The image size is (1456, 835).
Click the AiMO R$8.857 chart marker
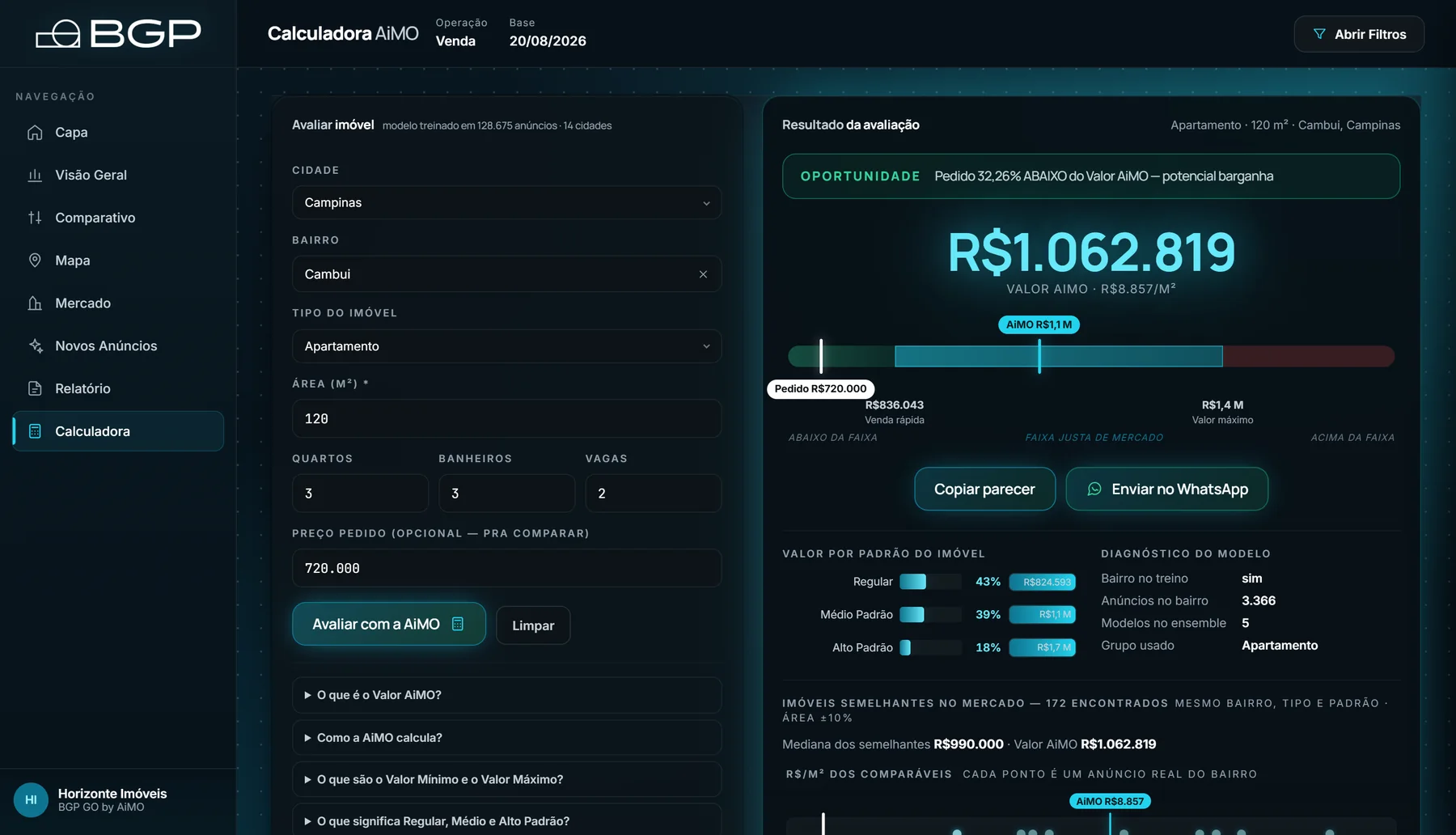point(1110,801)
